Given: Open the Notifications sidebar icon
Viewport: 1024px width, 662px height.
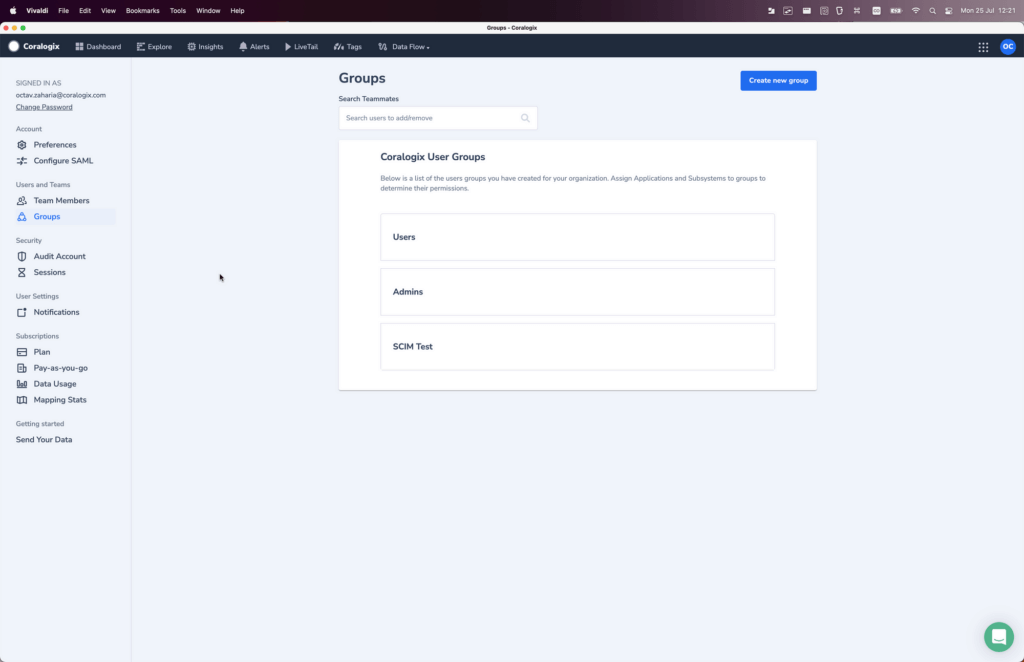Looking at the screenshot, I should [x=22, y=312].
